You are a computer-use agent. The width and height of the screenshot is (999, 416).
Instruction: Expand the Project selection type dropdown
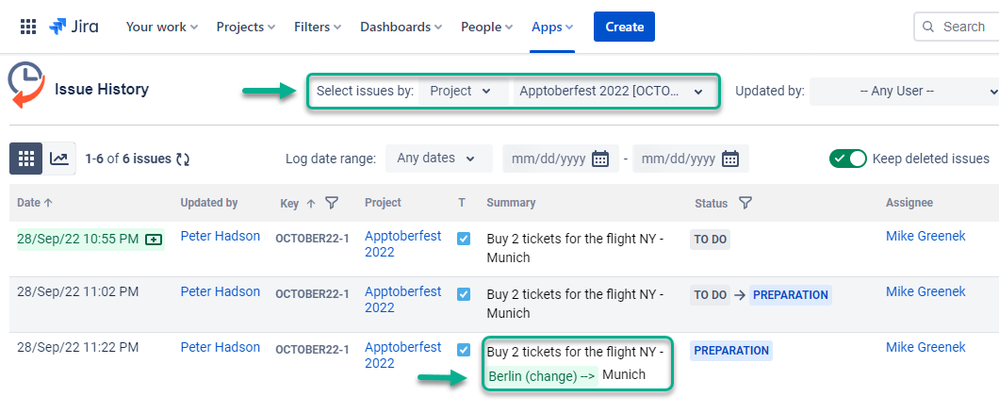click(x=461, y=91)
